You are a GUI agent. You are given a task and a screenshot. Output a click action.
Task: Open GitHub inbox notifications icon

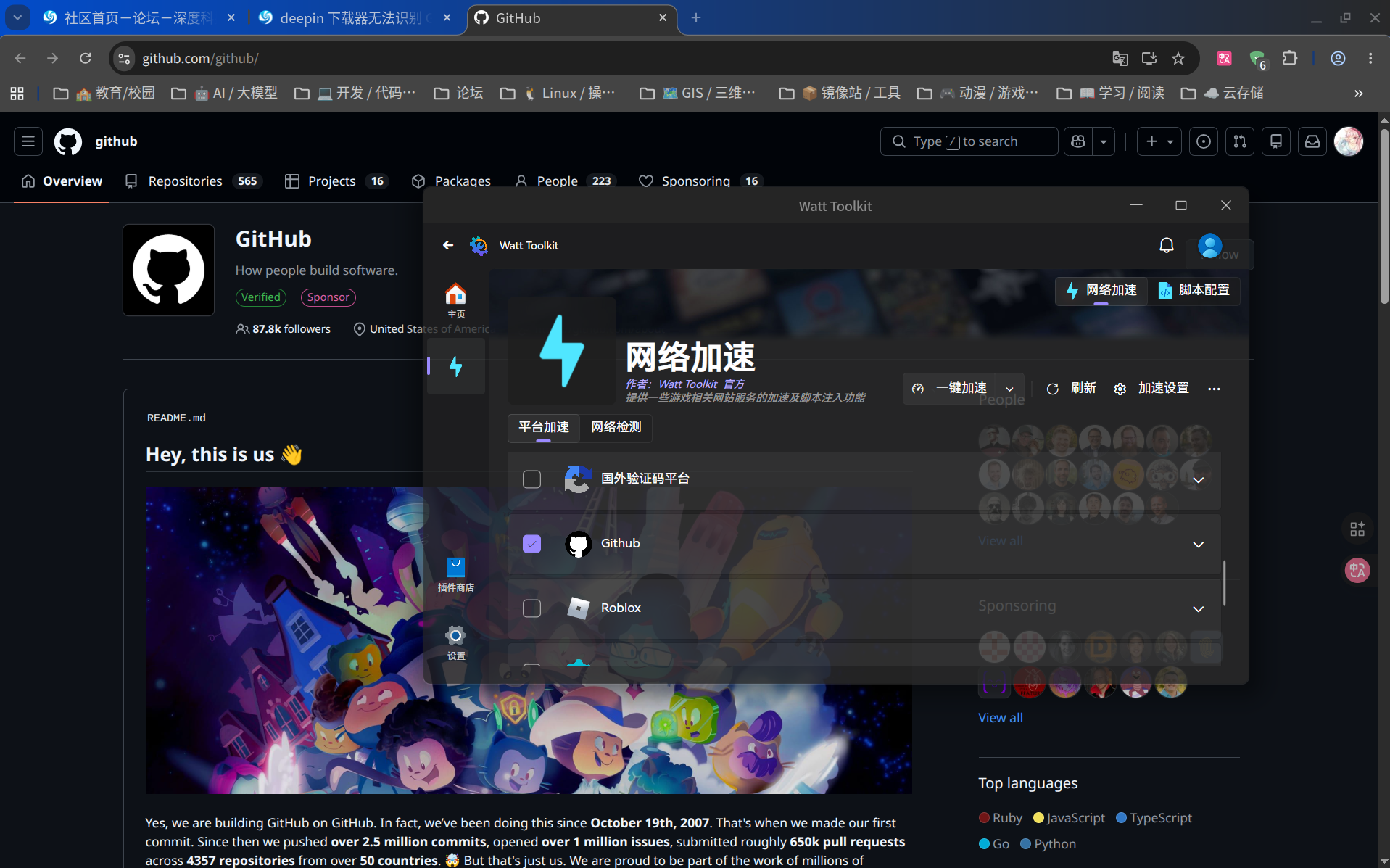coord(1312,141)
